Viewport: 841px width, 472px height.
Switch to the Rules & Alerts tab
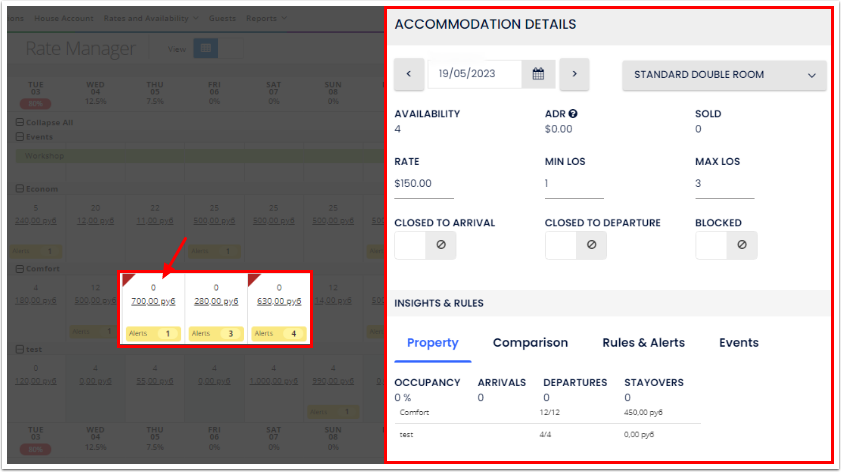pos(643,342)
